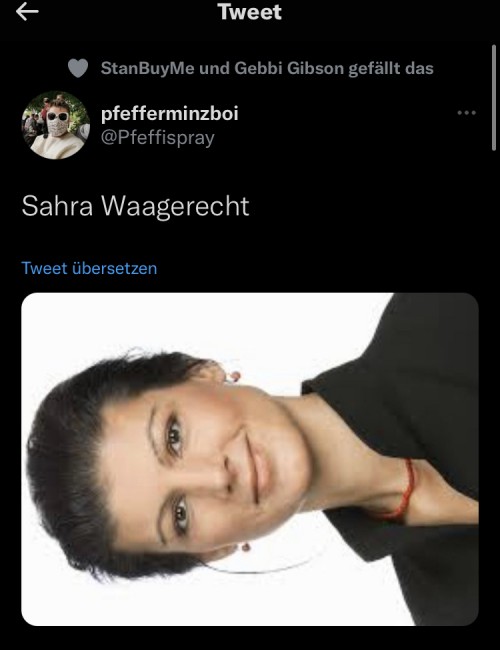500x650 pixels.
Task: Open the @Pfeffispray handle
Action: [158, 138]
